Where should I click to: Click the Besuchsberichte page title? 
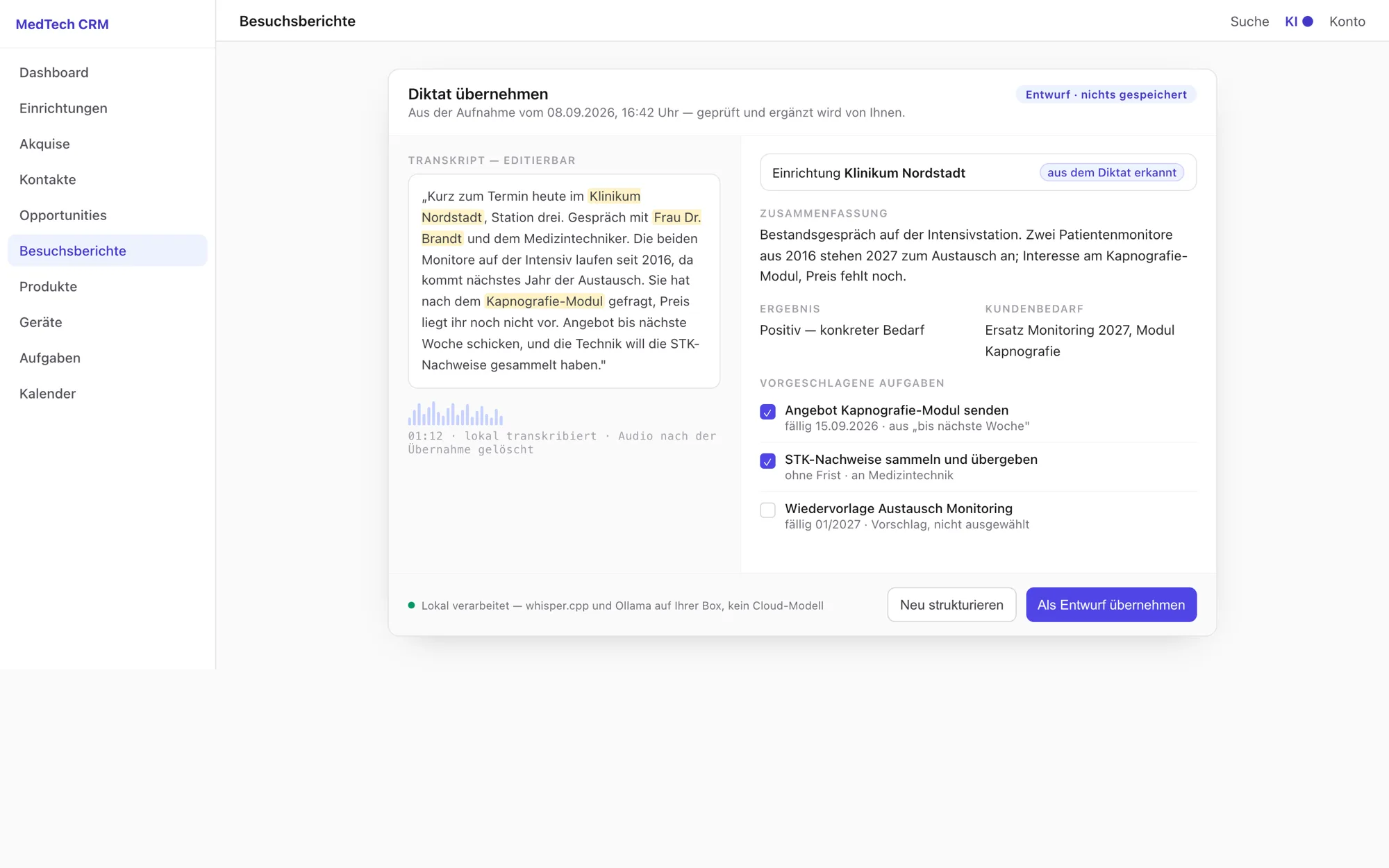[297, 21]
